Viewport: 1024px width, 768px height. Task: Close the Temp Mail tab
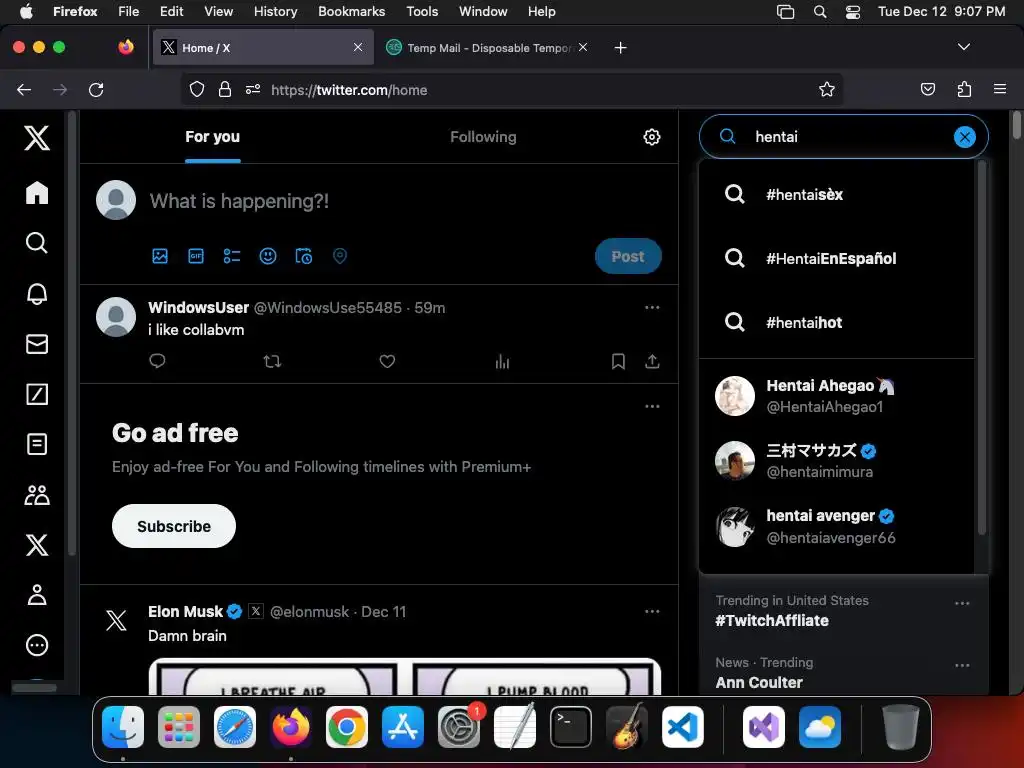583,47
